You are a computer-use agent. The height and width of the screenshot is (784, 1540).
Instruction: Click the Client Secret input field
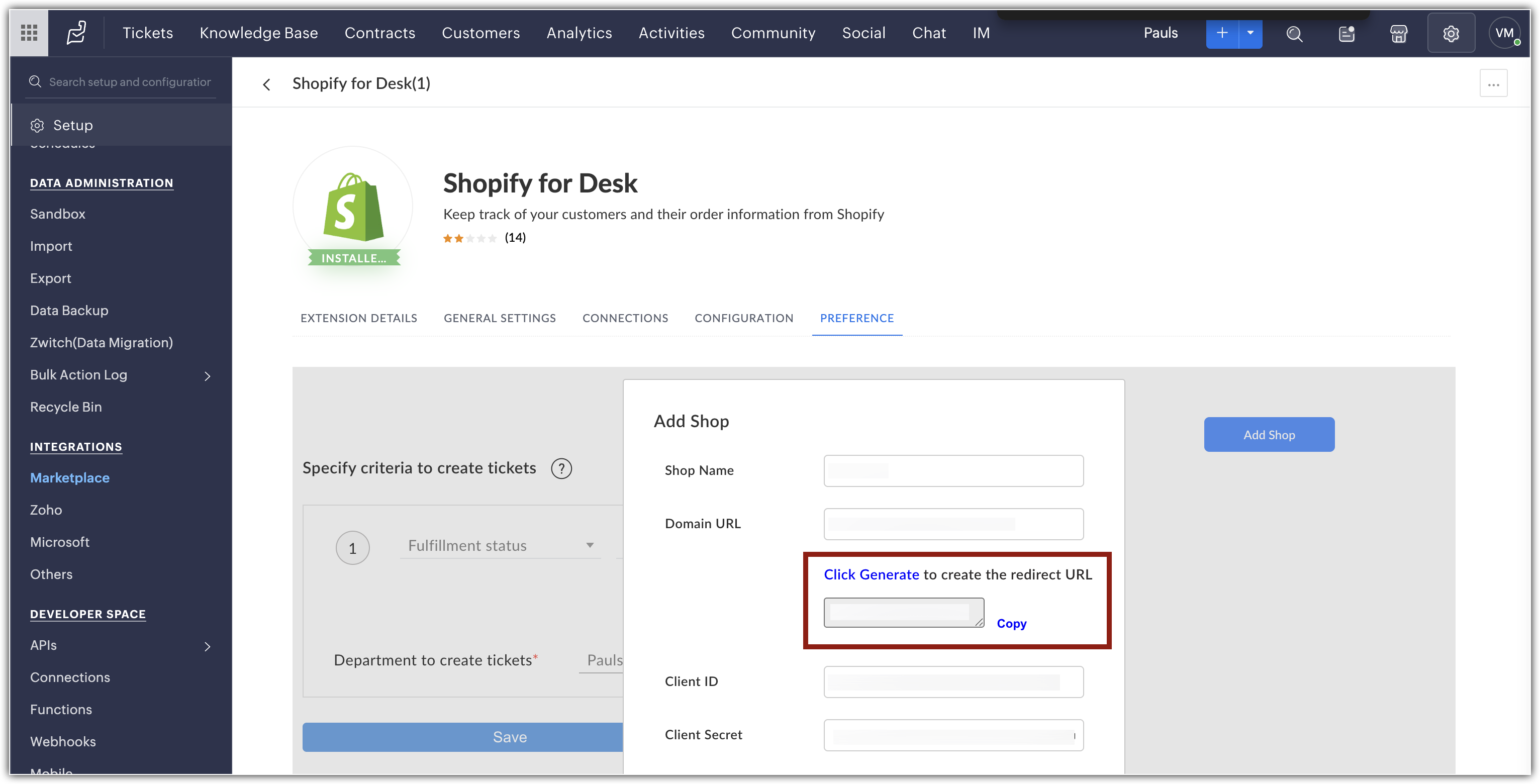953,735
